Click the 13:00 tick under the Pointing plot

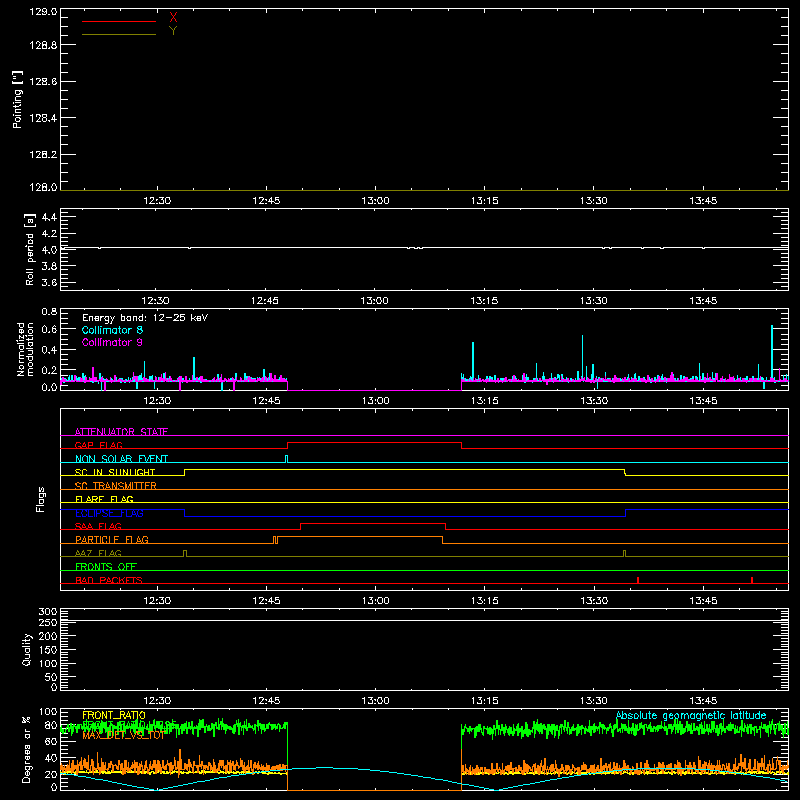click(376, 201)
